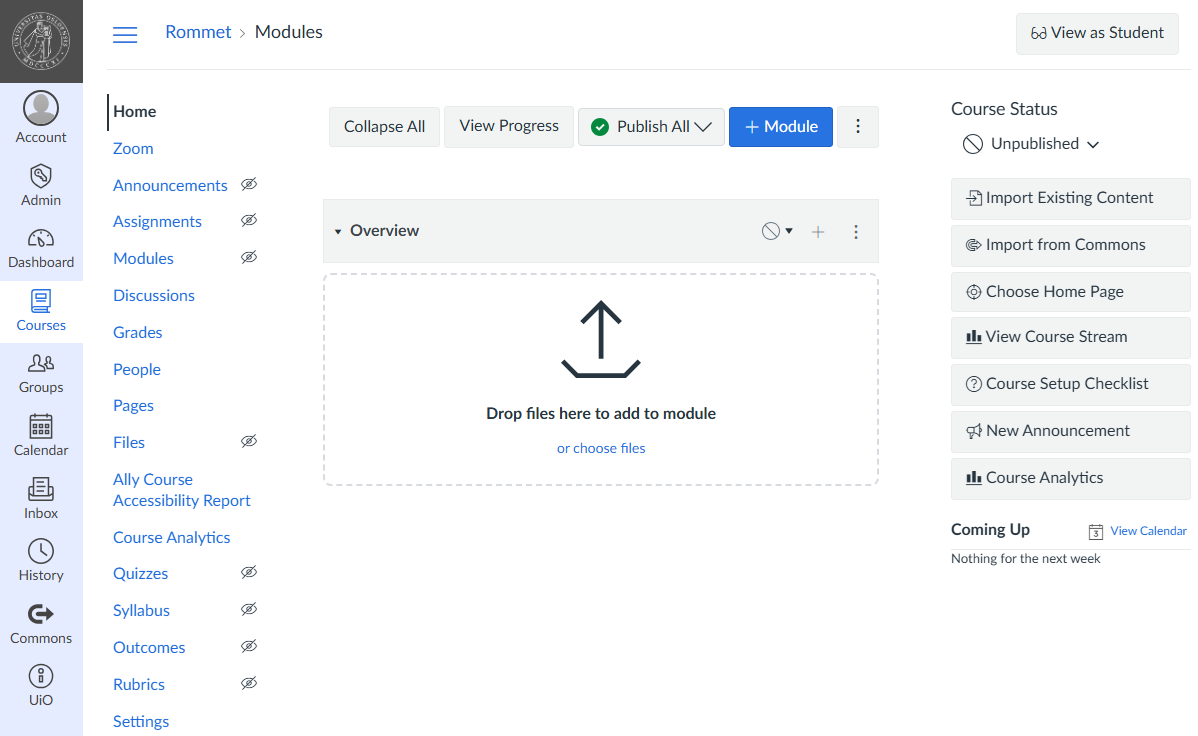Toggle the Modules hidden-eye icon

pos(249,257)
